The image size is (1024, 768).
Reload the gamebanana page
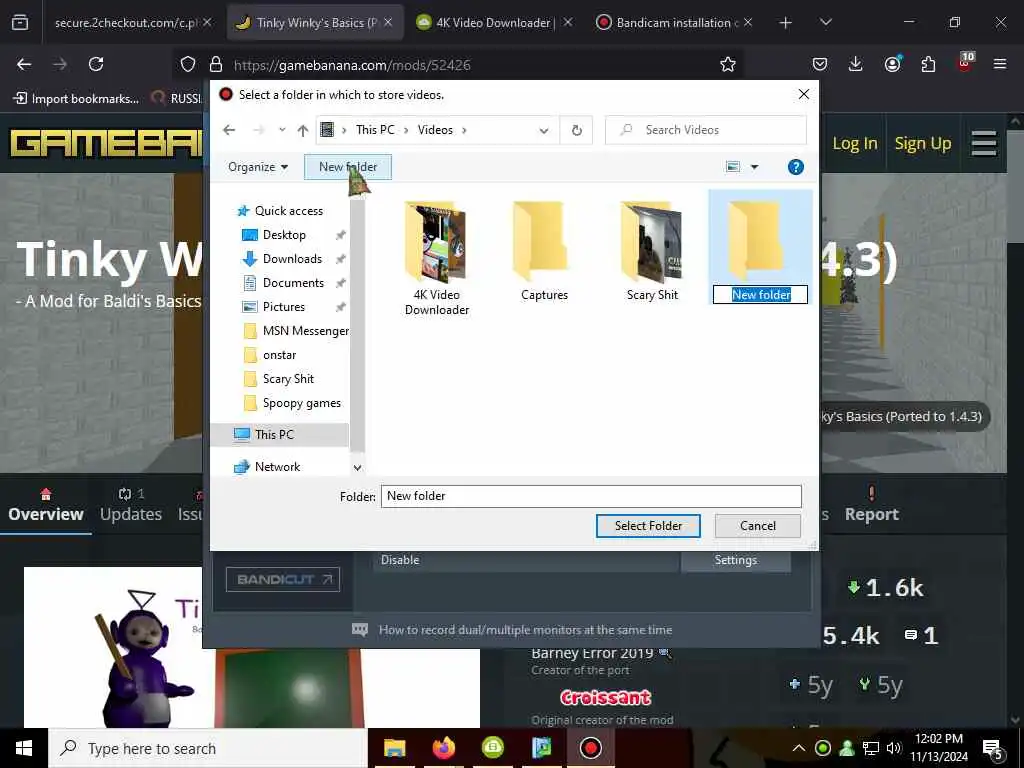point(96,64)
